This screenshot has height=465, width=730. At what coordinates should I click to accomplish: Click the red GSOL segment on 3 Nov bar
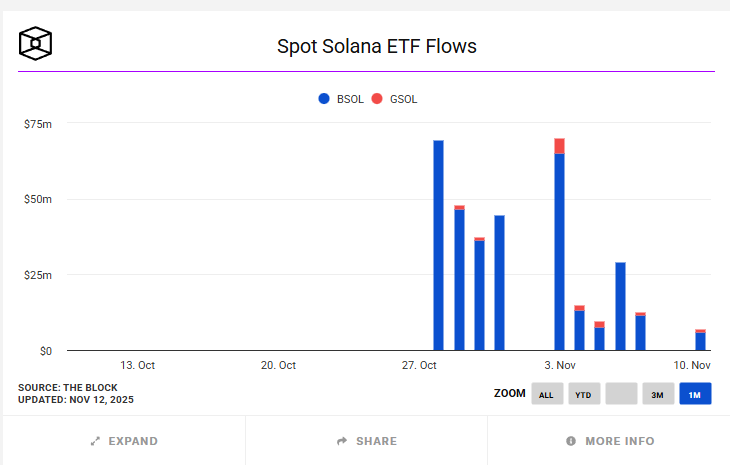click(559, 146)
